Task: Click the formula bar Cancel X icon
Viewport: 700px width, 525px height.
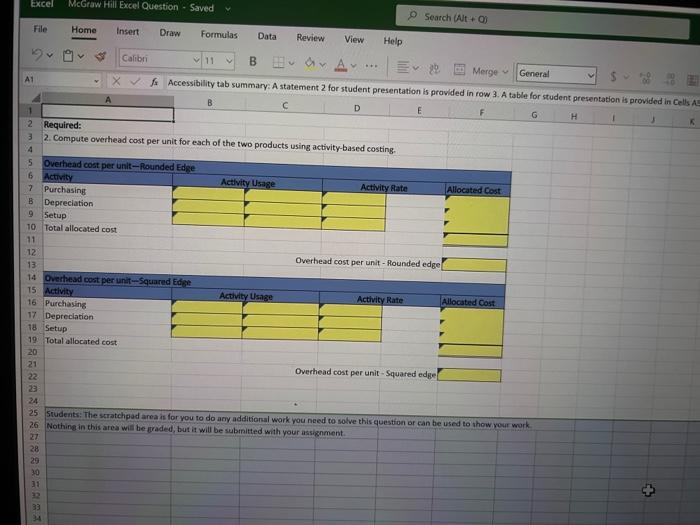Action: tap(116, 81)
